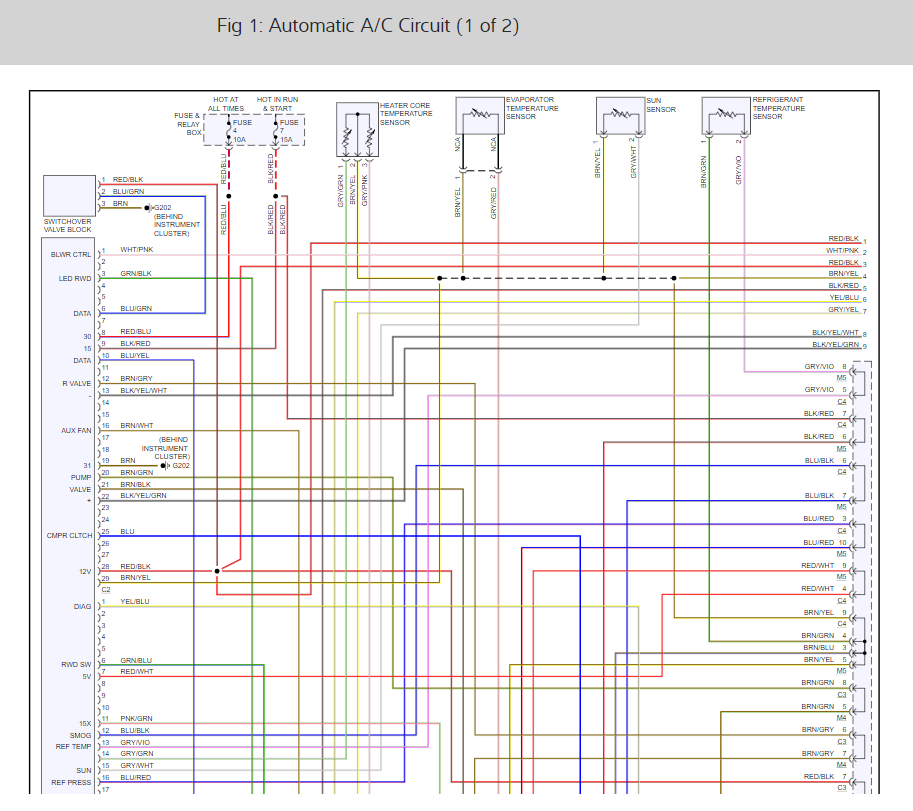Click the 'WHT/PNK 2' label on right edge

click(846, 251)
